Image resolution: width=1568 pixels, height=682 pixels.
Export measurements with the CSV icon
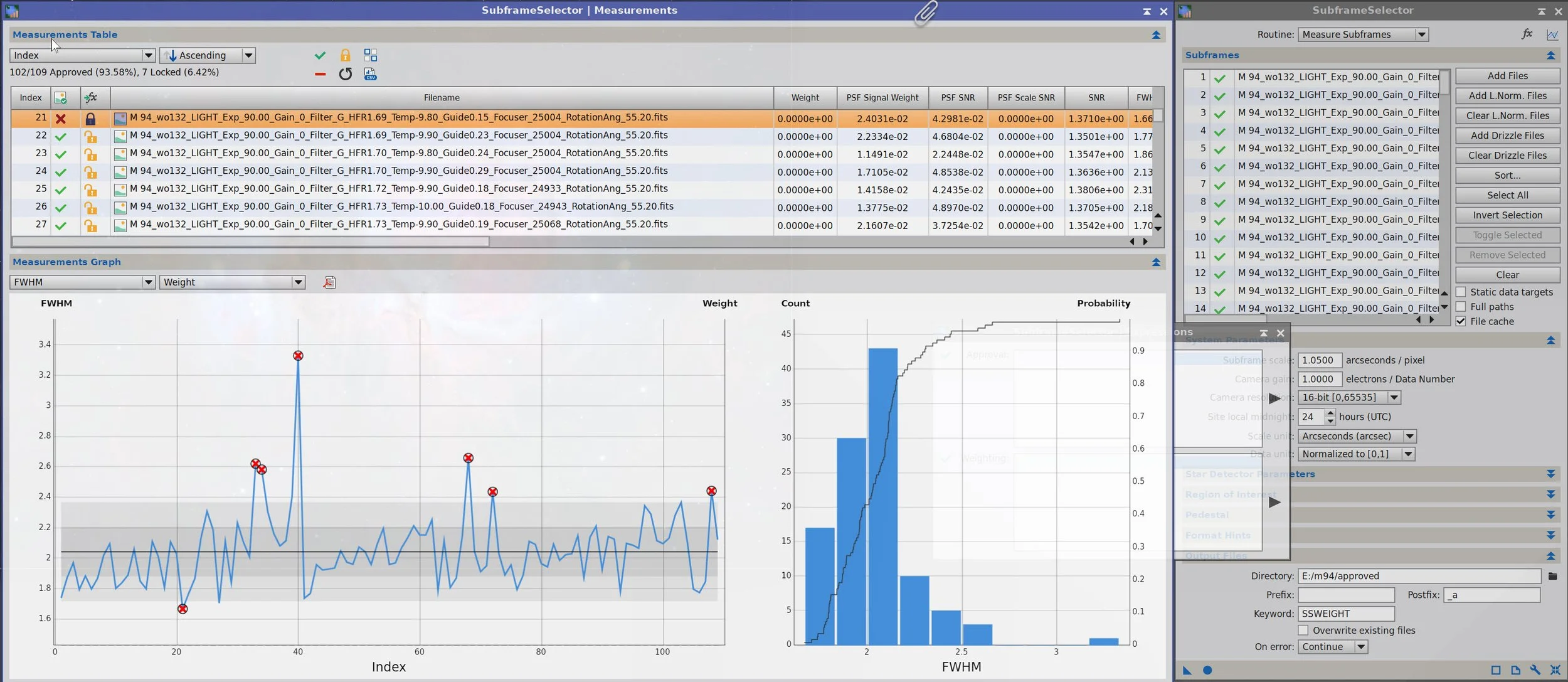coord(370,74)
